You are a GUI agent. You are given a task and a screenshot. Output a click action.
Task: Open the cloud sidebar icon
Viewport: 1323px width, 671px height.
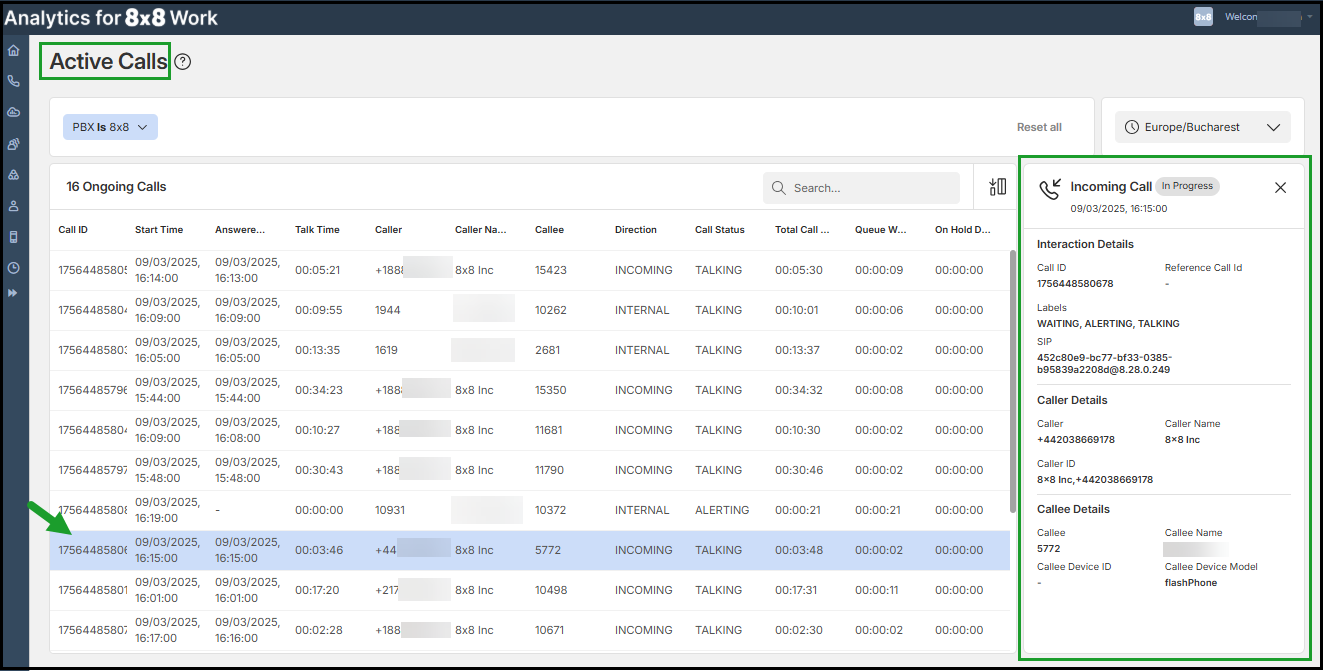click(x=14, y=112)
